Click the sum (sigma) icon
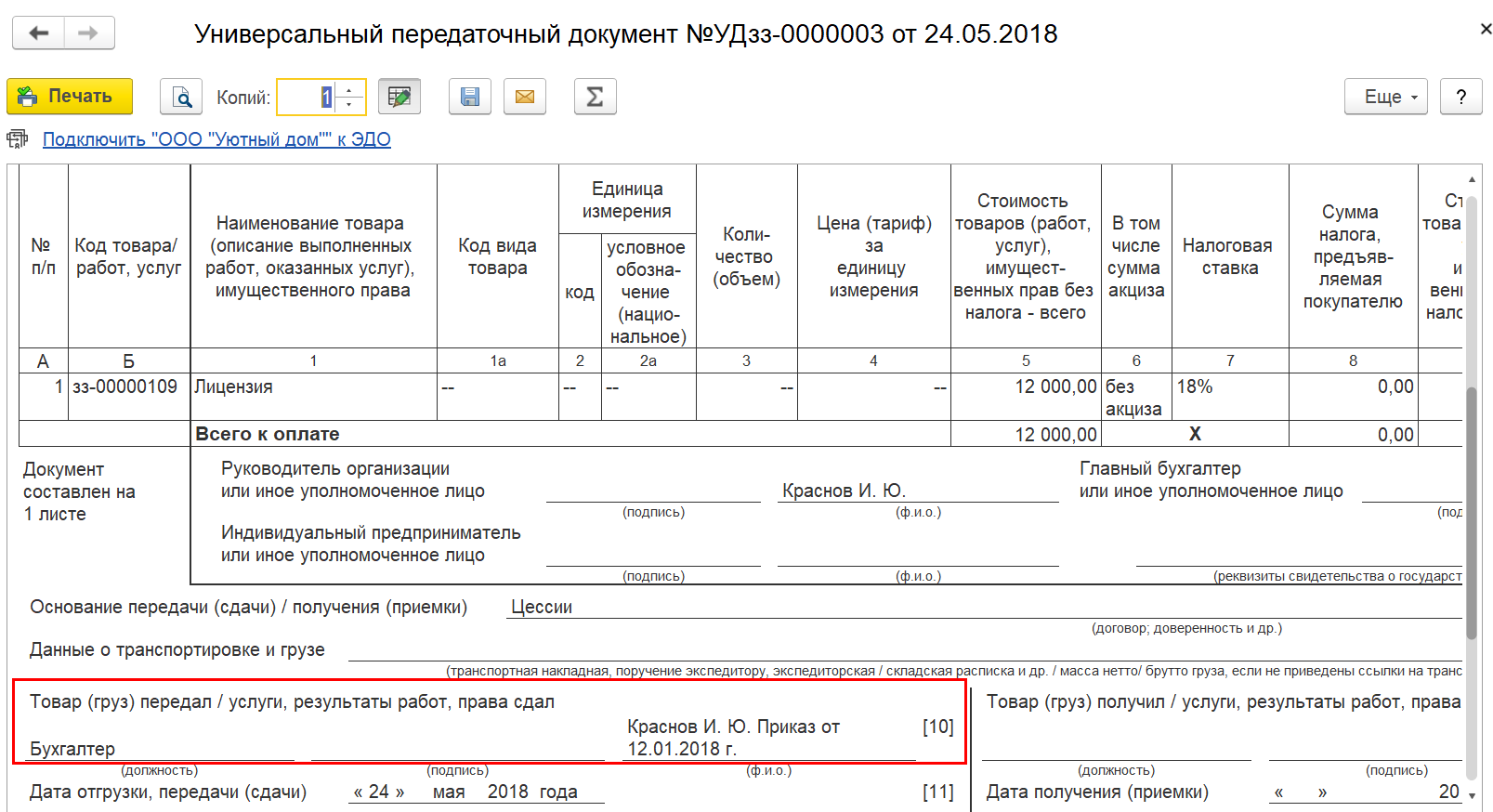1493x812 pixels. (x=596, y=97)
